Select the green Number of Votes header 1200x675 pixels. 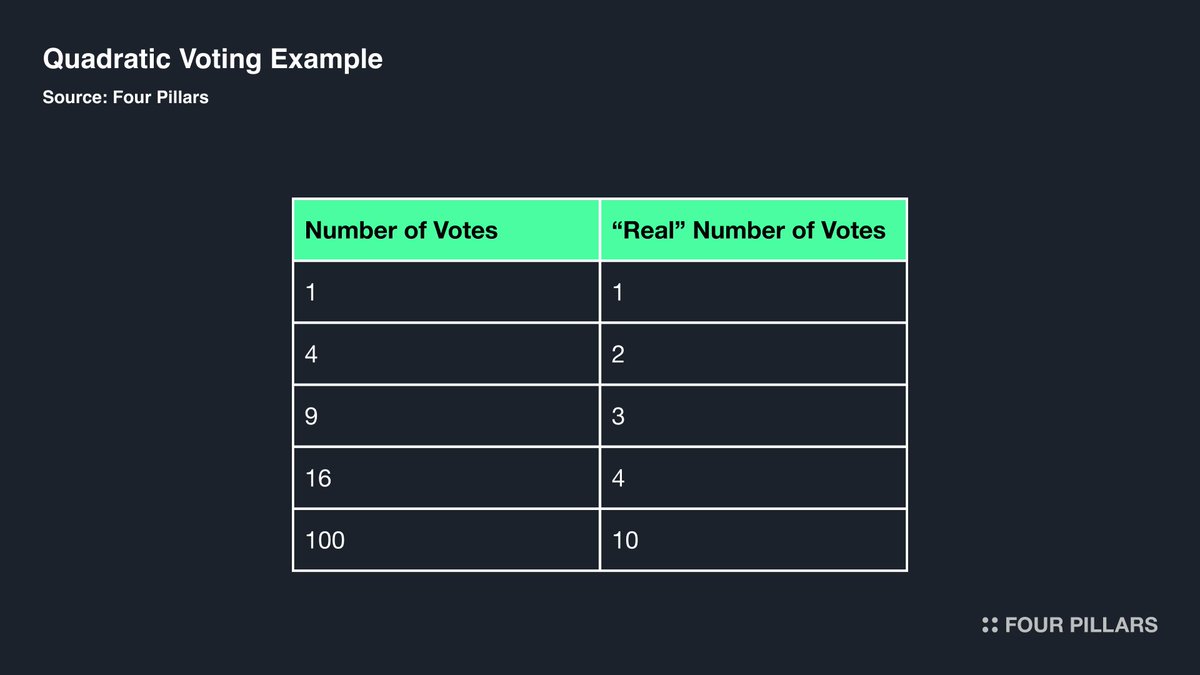click(446, 230)
